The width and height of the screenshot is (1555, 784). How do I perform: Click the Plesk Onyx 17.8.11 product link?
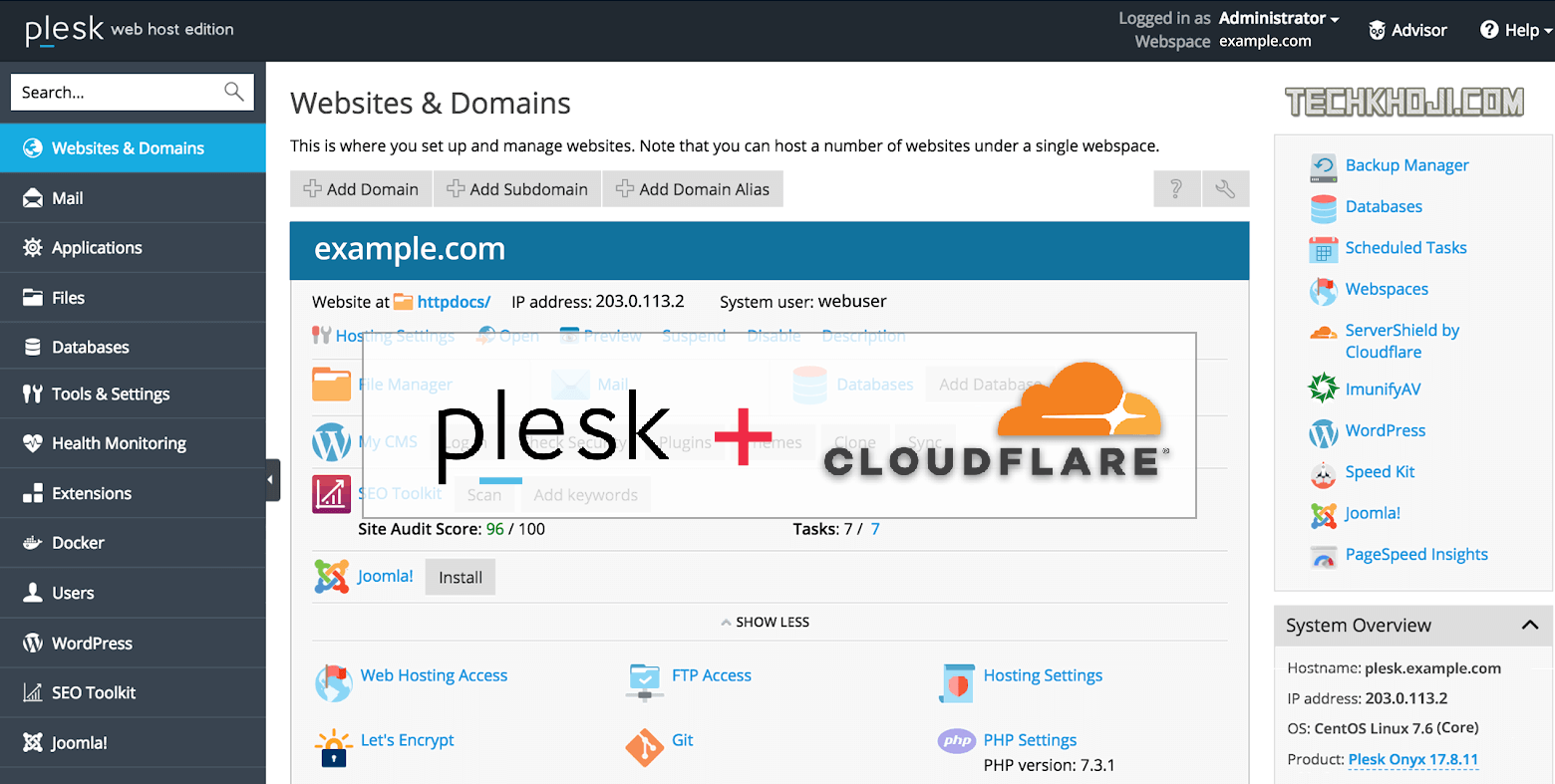click(x=1412, y=759)
